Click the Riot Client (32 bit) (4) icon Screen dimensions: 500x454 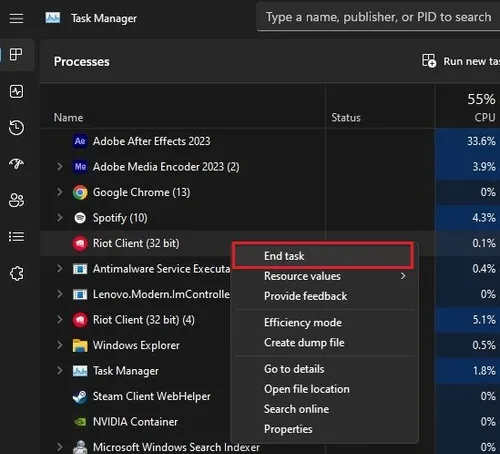[80, 320]
